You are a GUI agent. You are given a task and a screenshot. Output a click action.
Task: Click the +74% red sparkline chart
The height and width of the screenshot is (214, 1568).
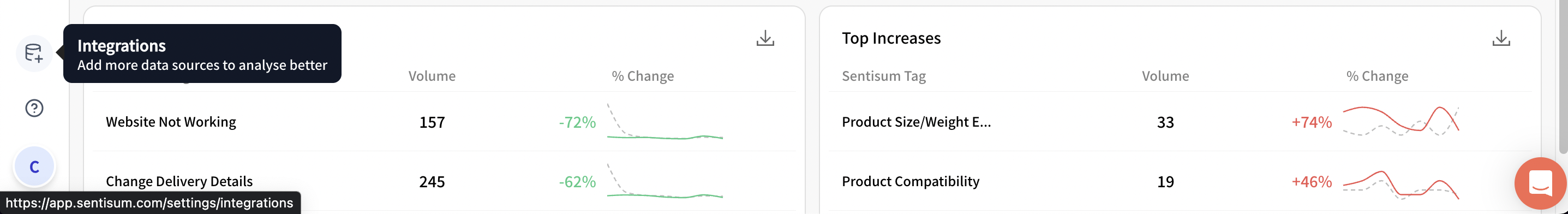1401,122
